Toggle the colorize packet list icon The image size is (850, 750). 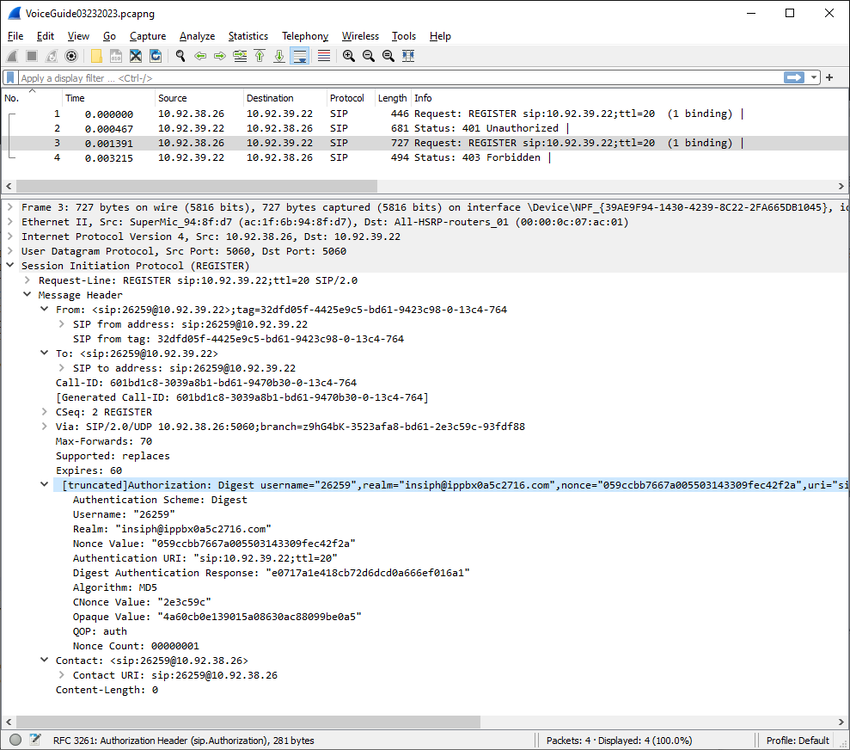(x=324, y=56)
